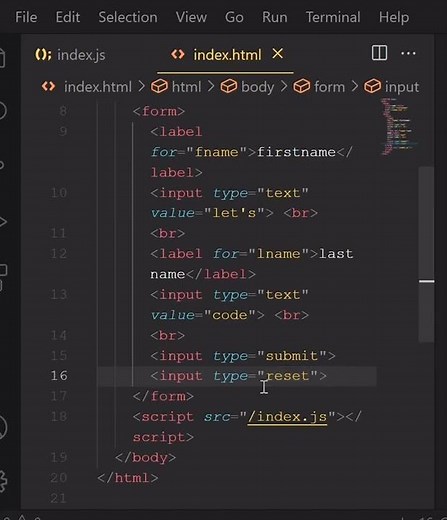447x520 pixels.
Task: Click the vertical editor scrollbar
Action: pos(426,255)
